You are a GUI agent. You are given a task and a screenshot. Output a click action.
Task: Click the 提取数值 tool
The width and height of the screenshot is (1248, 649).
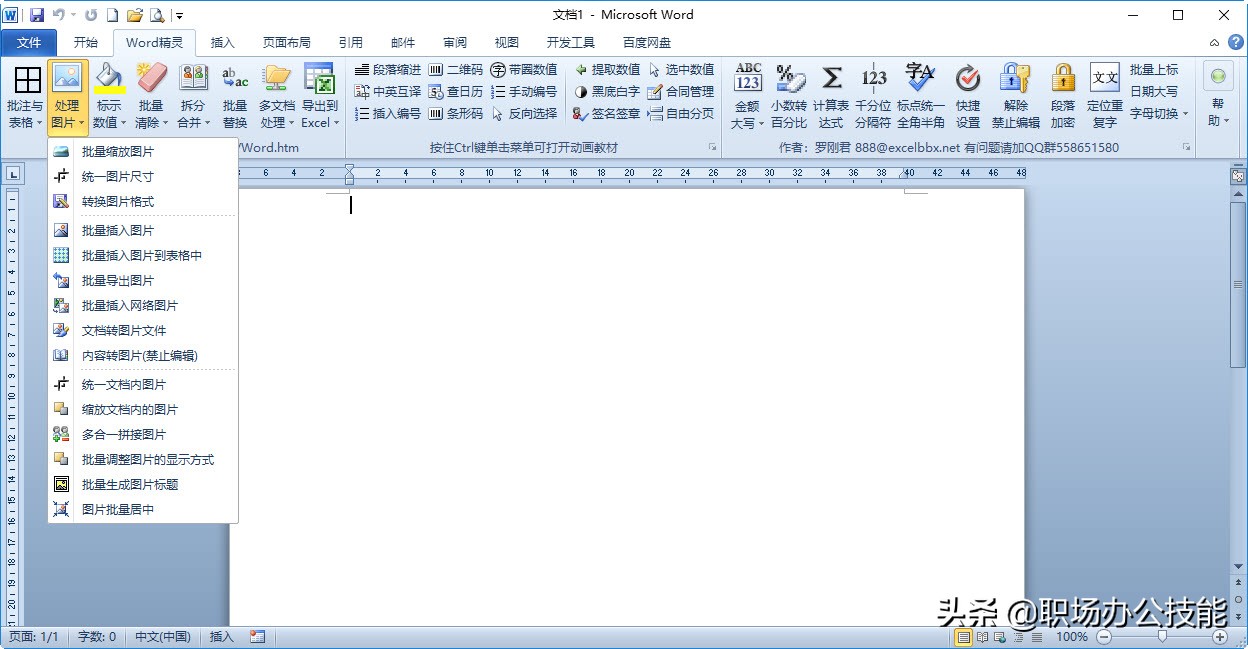pyautogui.click(x=607, y=70)
